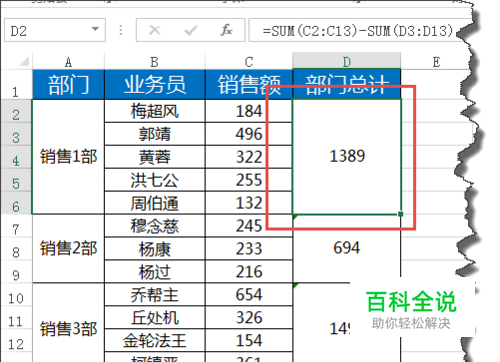Select sales value 184
Viewport: 500px width, 362px height.
point(249,111)
